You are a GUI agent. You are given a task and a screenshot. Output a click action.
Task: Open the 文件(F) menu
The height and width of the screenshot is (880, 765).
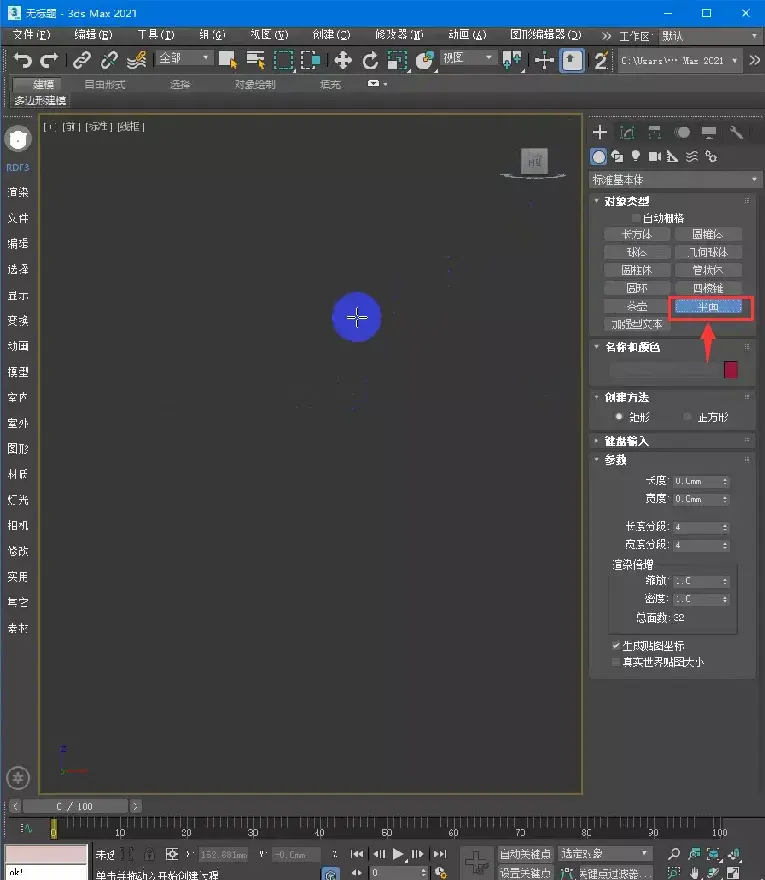[31, 35]
